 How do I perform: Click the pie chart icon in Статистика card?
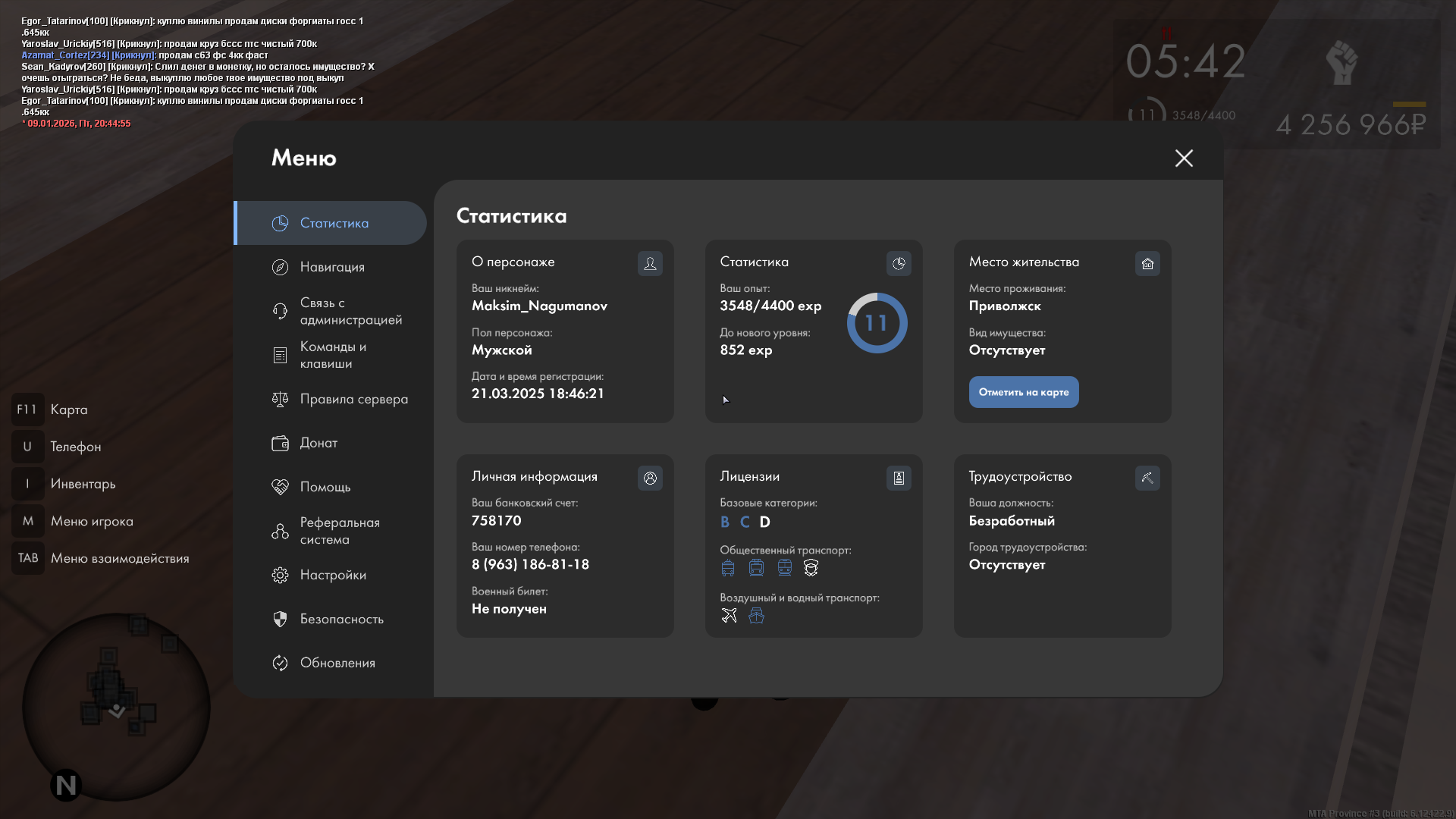click(899, 263)
